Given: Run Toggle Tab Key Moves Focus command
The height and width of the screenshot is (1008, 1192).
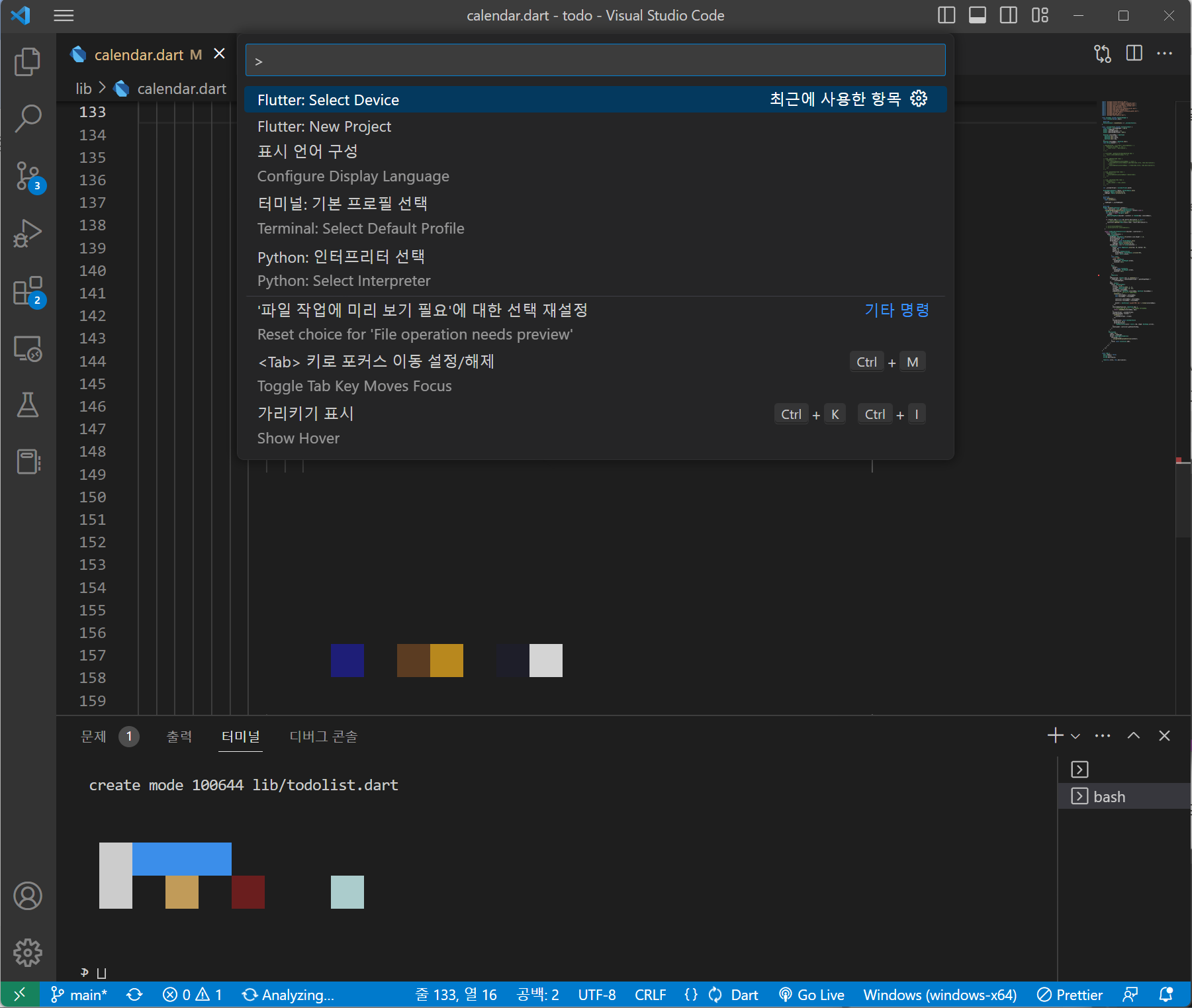Looking at the screenshot, I should click(x=595, y=373).
